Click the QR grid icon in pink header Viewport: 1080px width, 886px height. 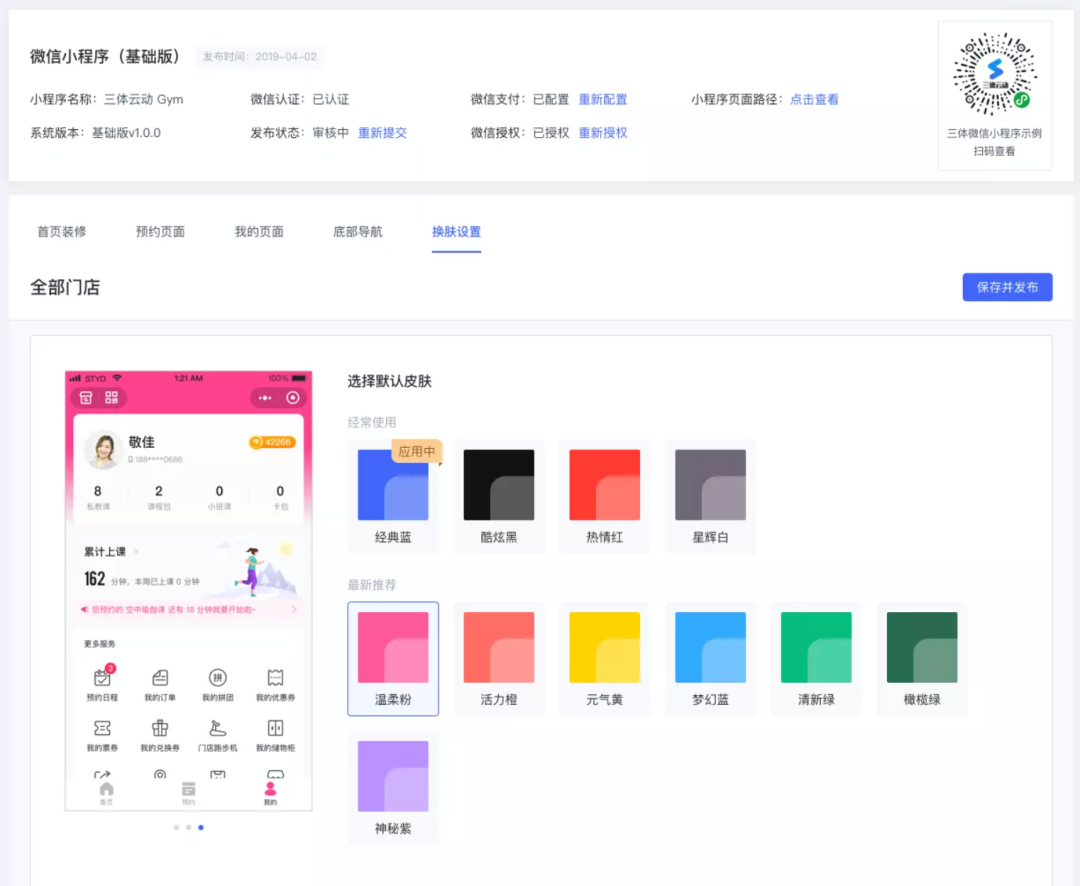[x=111, y=398]
